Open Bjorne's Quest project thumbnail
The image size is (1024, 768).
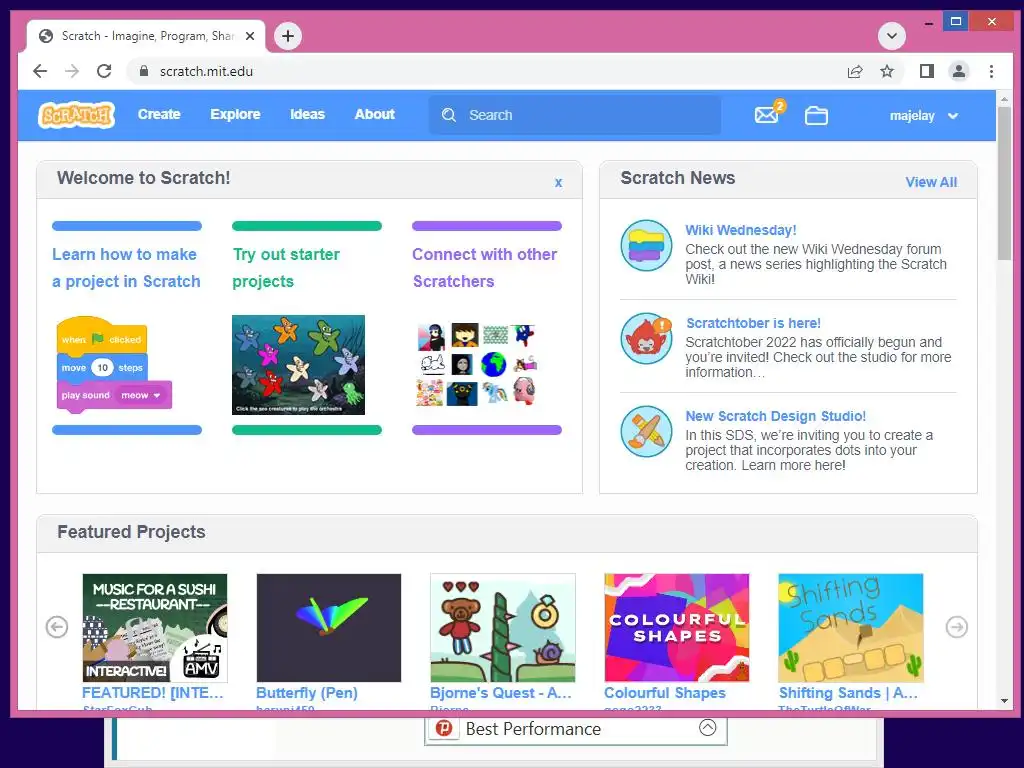tap(503, 628)
